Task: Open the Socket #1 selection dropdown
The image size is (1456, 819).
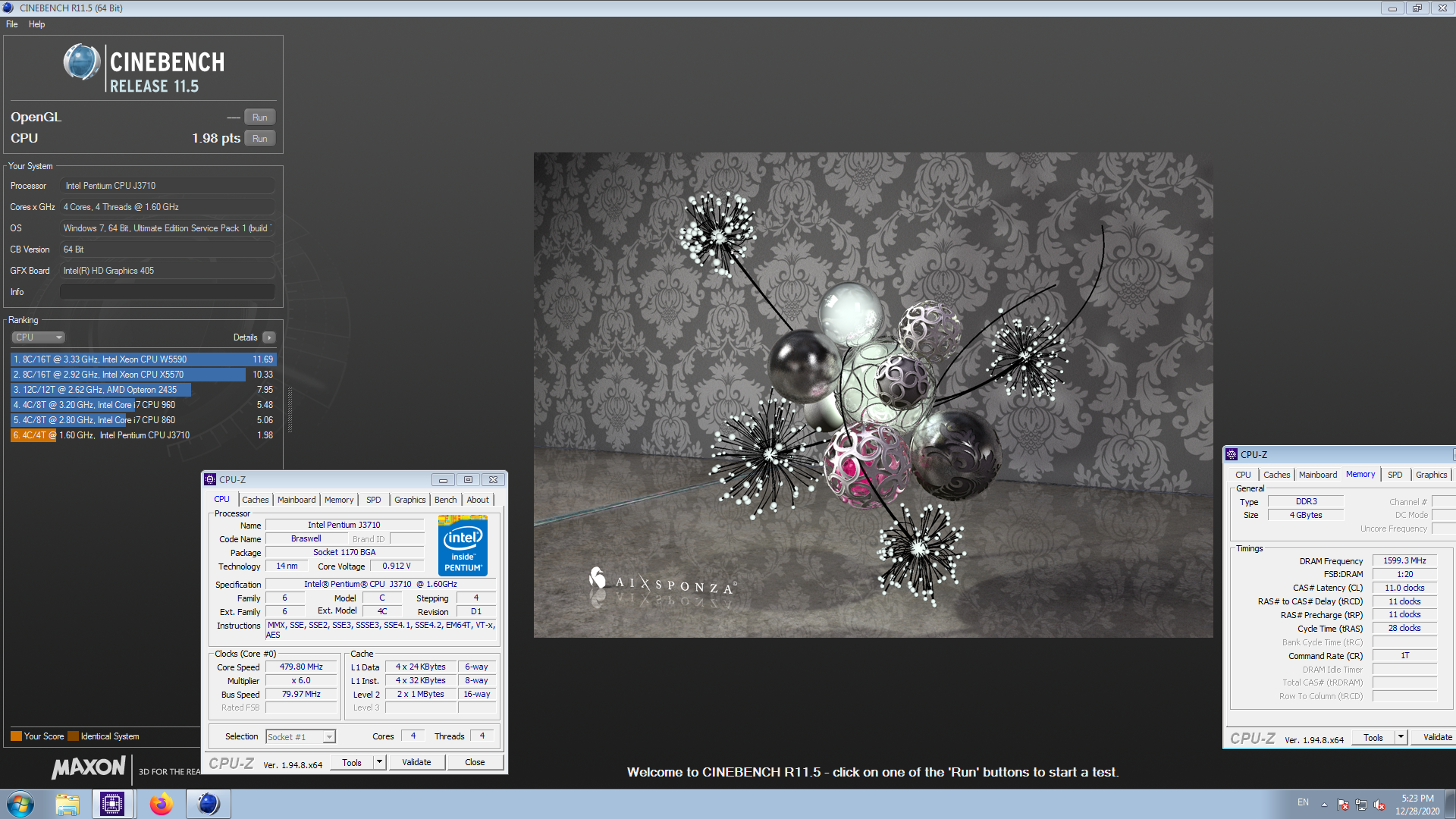Action: click(301, 737)
